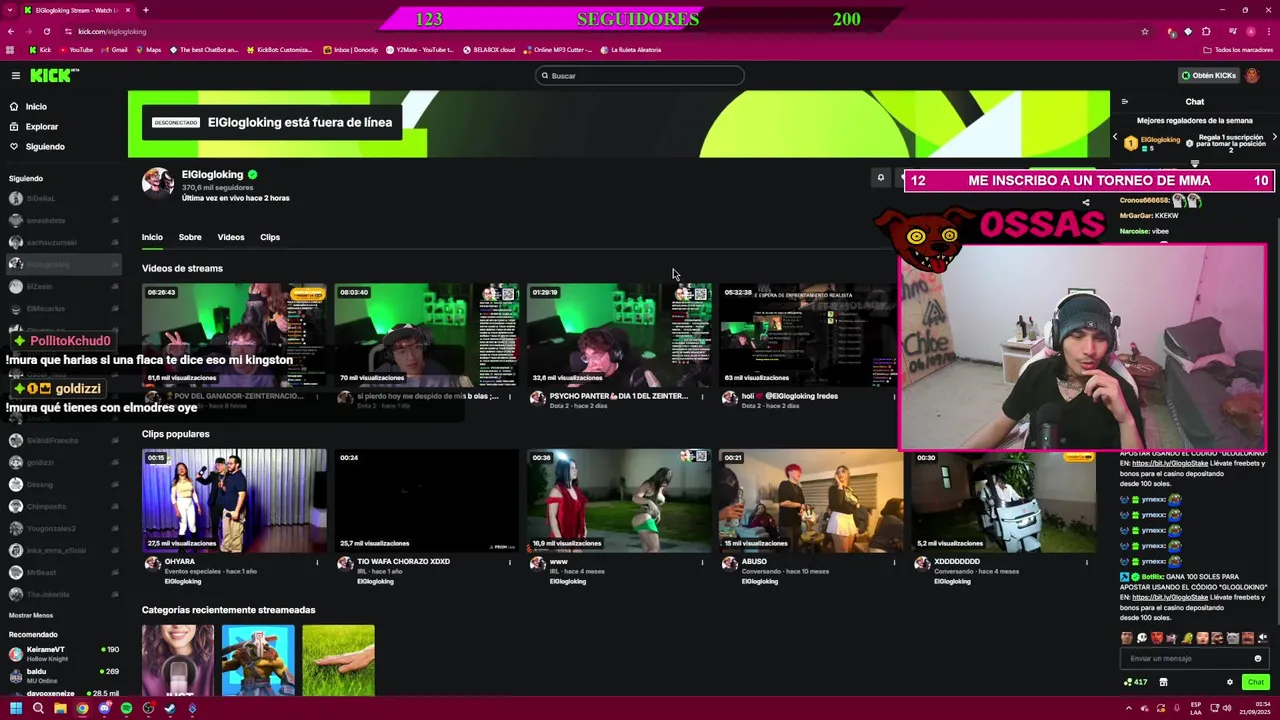Bookmark this page with the star icon
The height and width of the screenshot is (720, 1280).
(x=1145, y=31)
